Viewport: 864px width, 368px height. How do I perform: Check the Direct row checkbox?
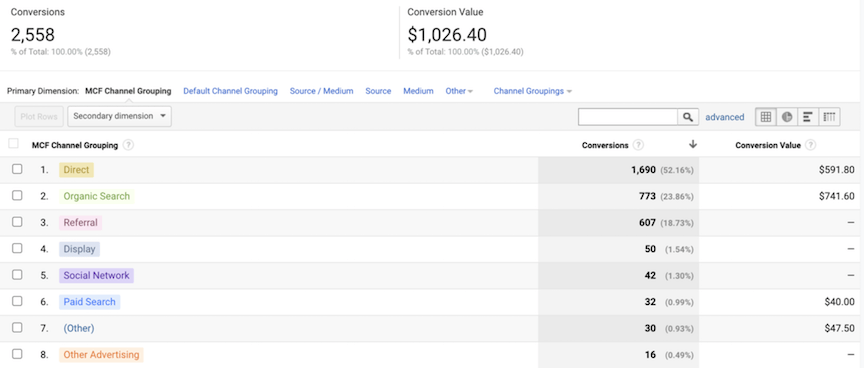[17, 169]
